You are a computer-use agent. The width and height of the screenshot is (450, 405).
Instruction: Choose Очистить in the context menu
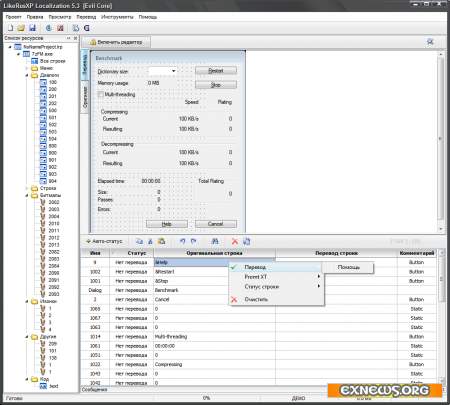click(x=276, y=299)
